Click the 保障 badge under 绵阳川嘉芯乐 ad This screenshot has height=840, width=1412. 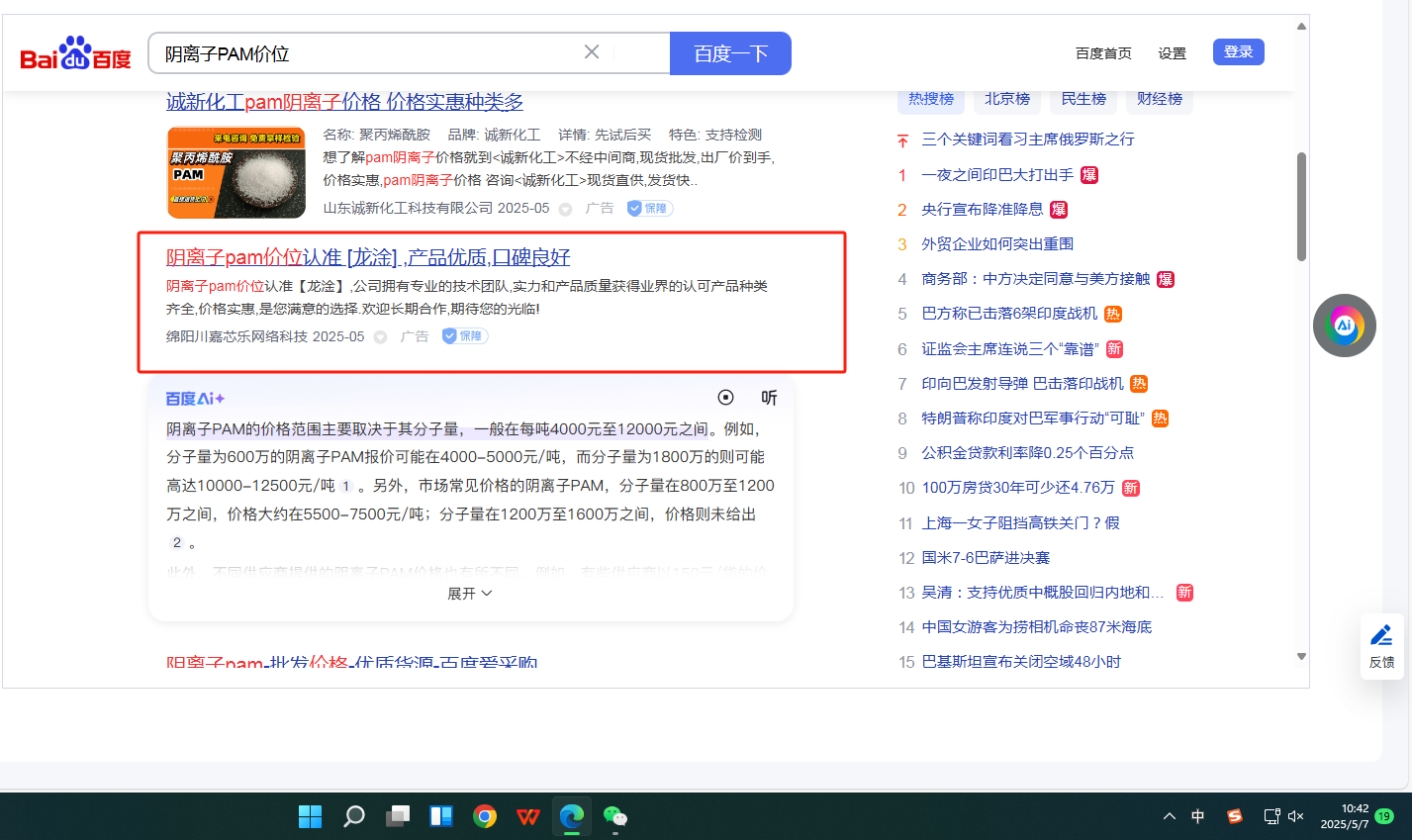464,336
